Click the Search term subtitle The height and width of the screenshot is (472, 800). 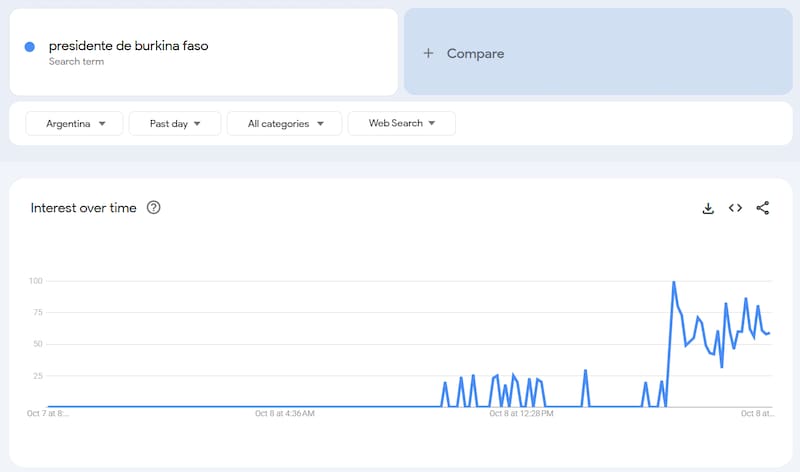click(77, 61)
